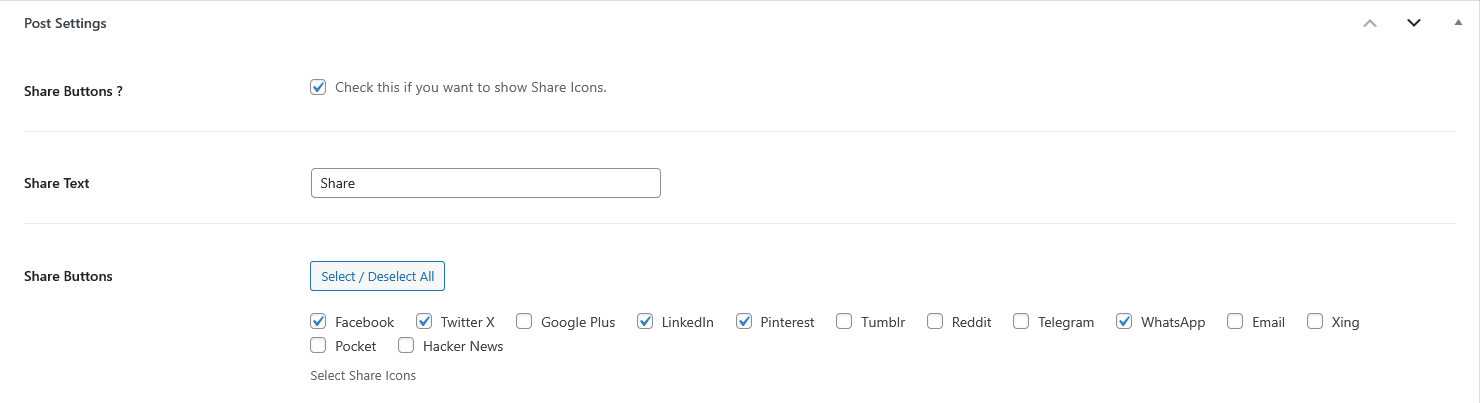Enable the Xing share checkbox
The width and height of the screenshot is (1480, 403).
click(x=1315, y=322)
